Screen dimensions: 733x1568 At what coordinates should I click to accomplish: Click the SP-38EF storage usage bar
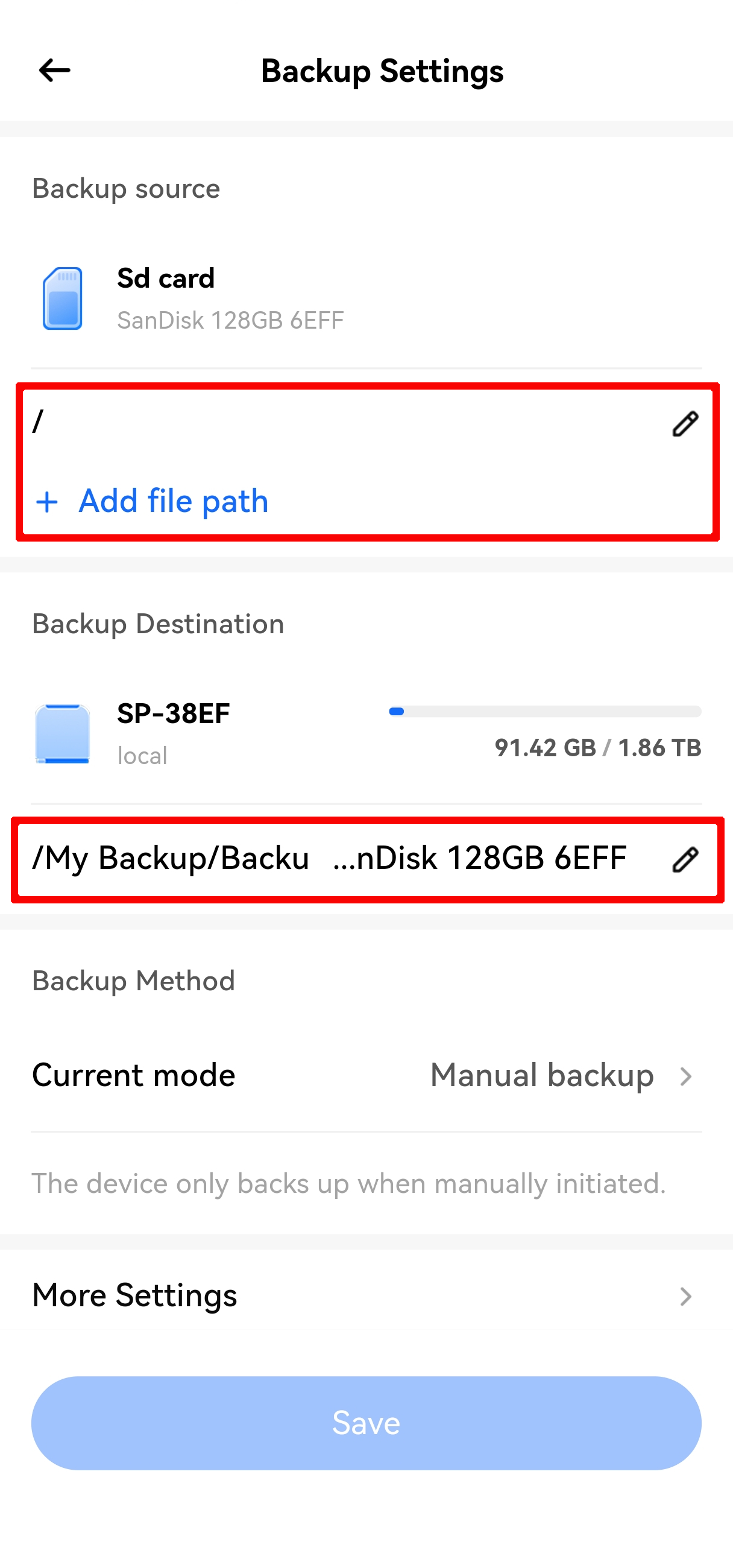[544, 712]
